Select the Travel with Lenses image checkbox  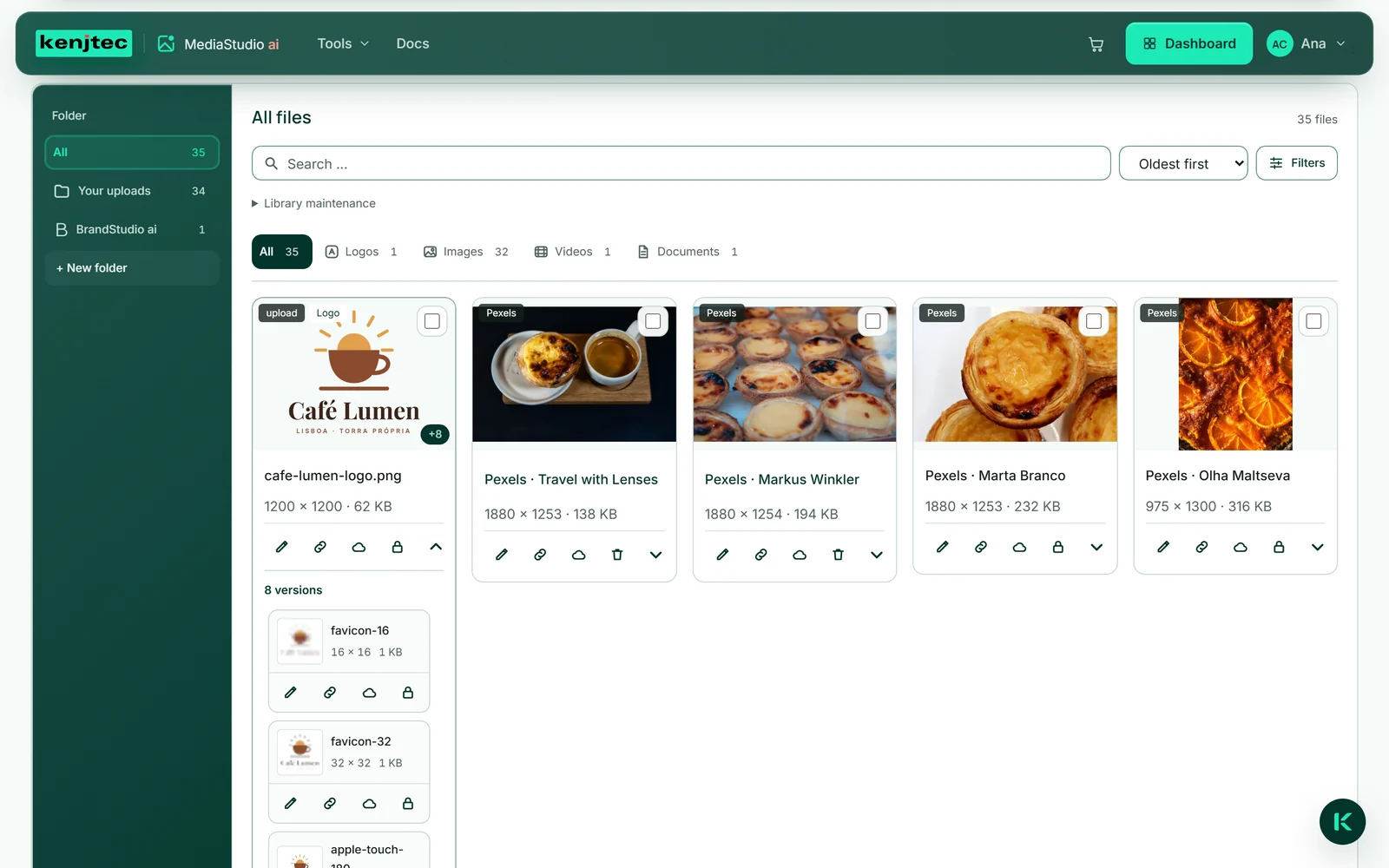653,321
